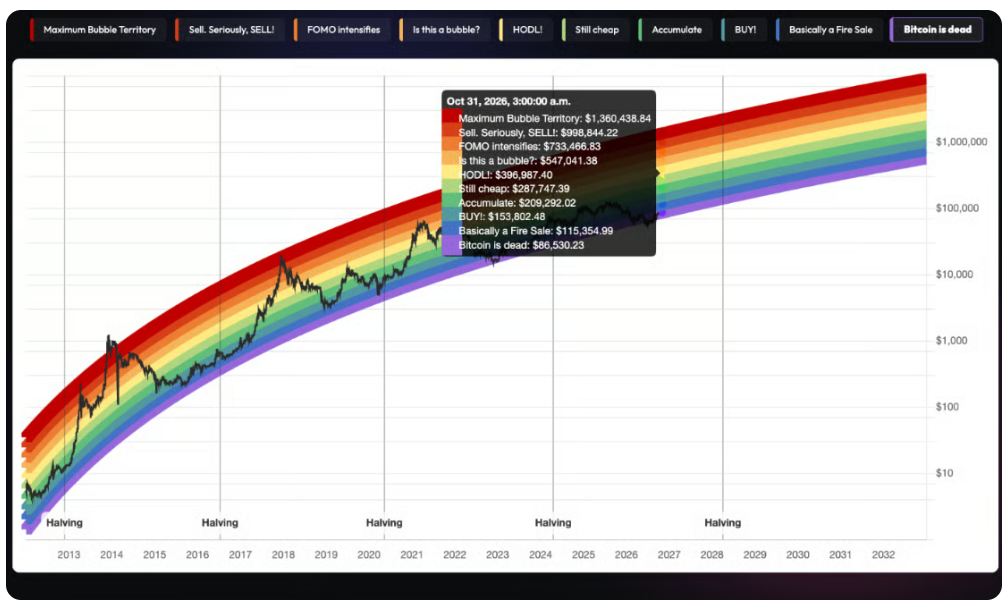Image resolution: width=1008 pixels, height=608 pixels.
Task: Click the 2025 x-axis year label
Action: tap(583, 554)
